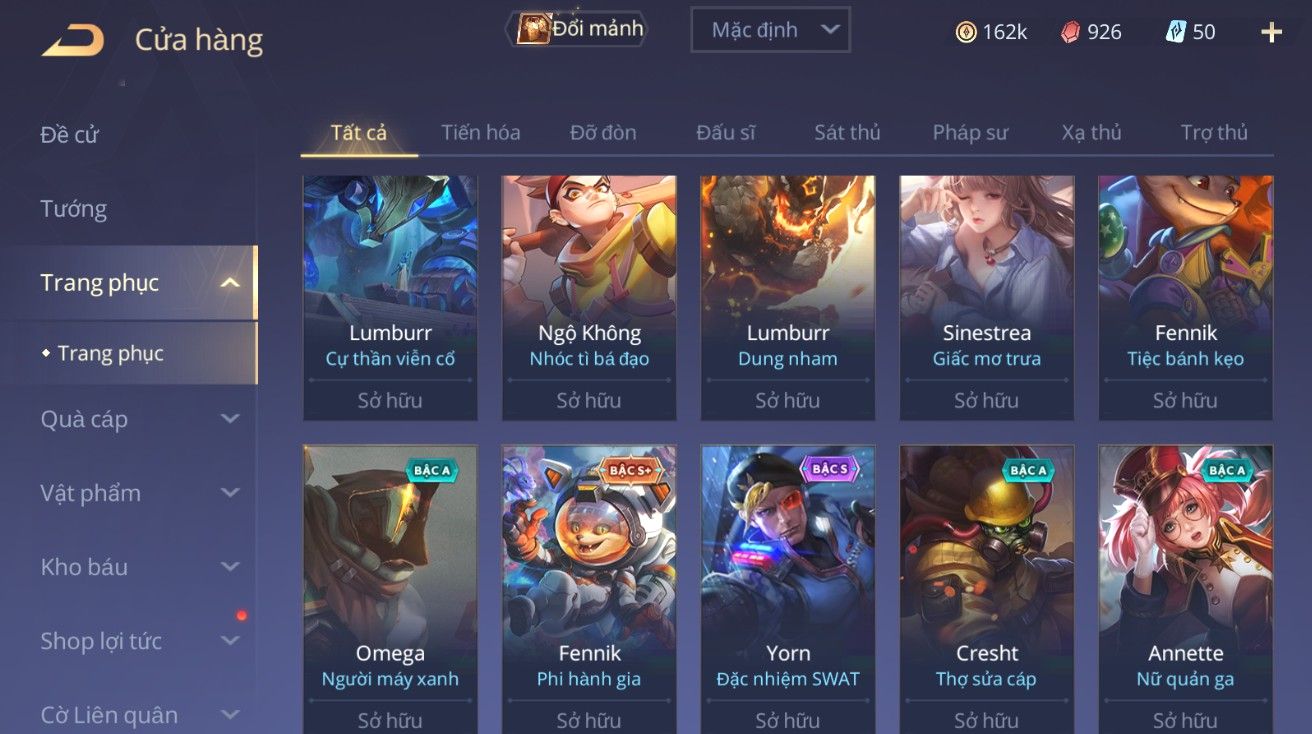Open the Tướng sidebar menu item

pos(73,209)
